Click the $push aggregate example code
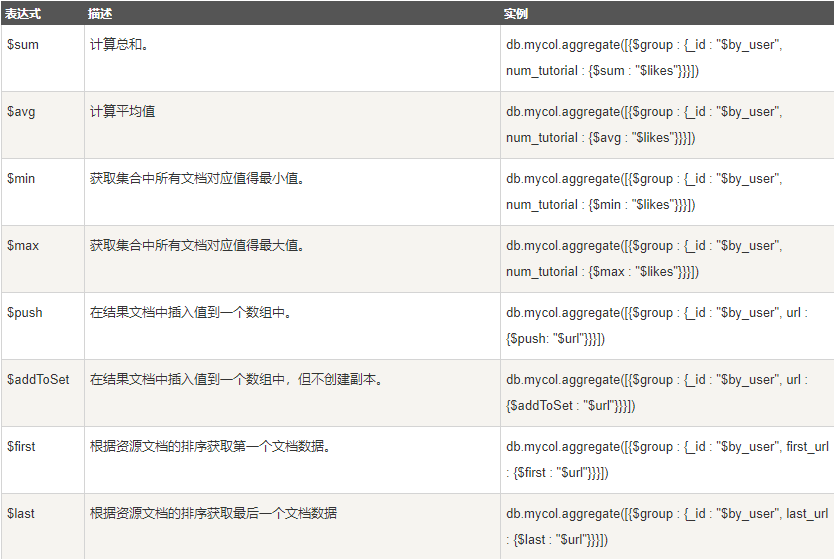The image size is (834, 559). (657, 326)
